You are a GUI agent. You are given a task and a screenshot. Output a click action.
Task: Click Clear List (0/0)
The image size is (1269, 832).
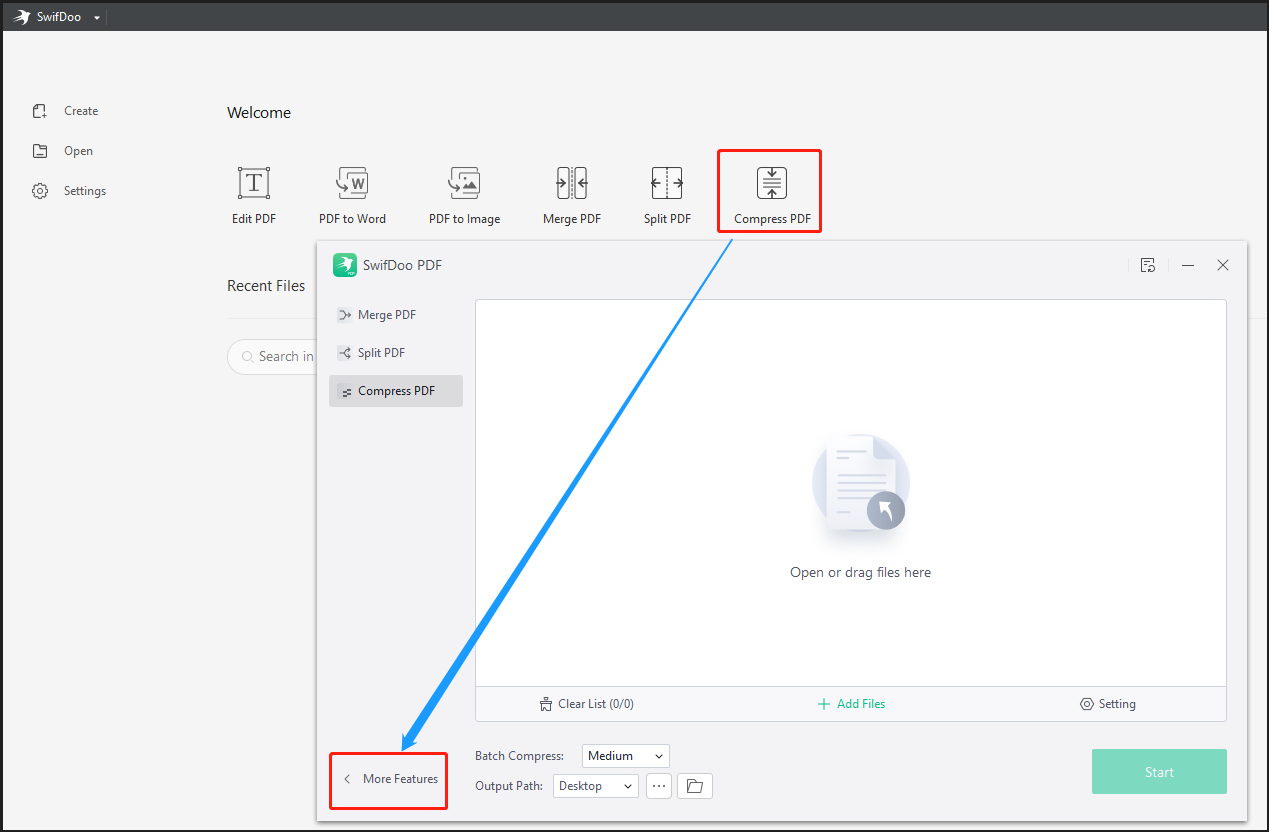pos(586,704)
